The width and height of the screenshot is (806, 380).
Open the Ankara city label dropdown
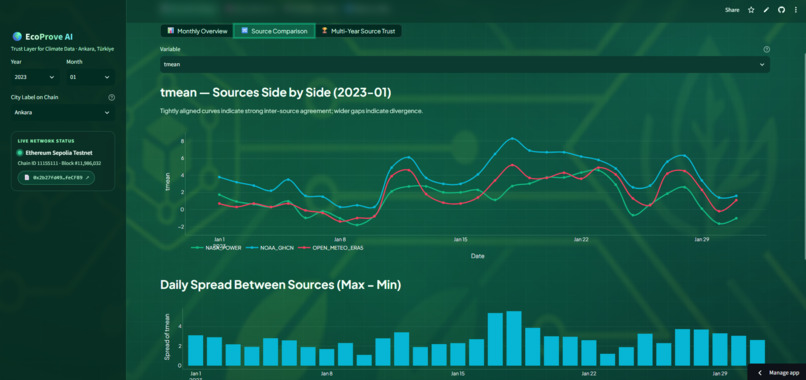tap(63, 113)
